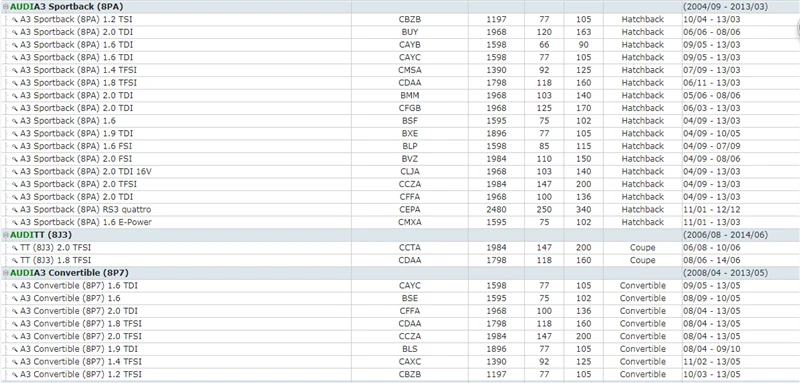Click the icon beside A3 Convertible 1.8 TFSI
Screen dimensions: 800x383
point(15,324)
